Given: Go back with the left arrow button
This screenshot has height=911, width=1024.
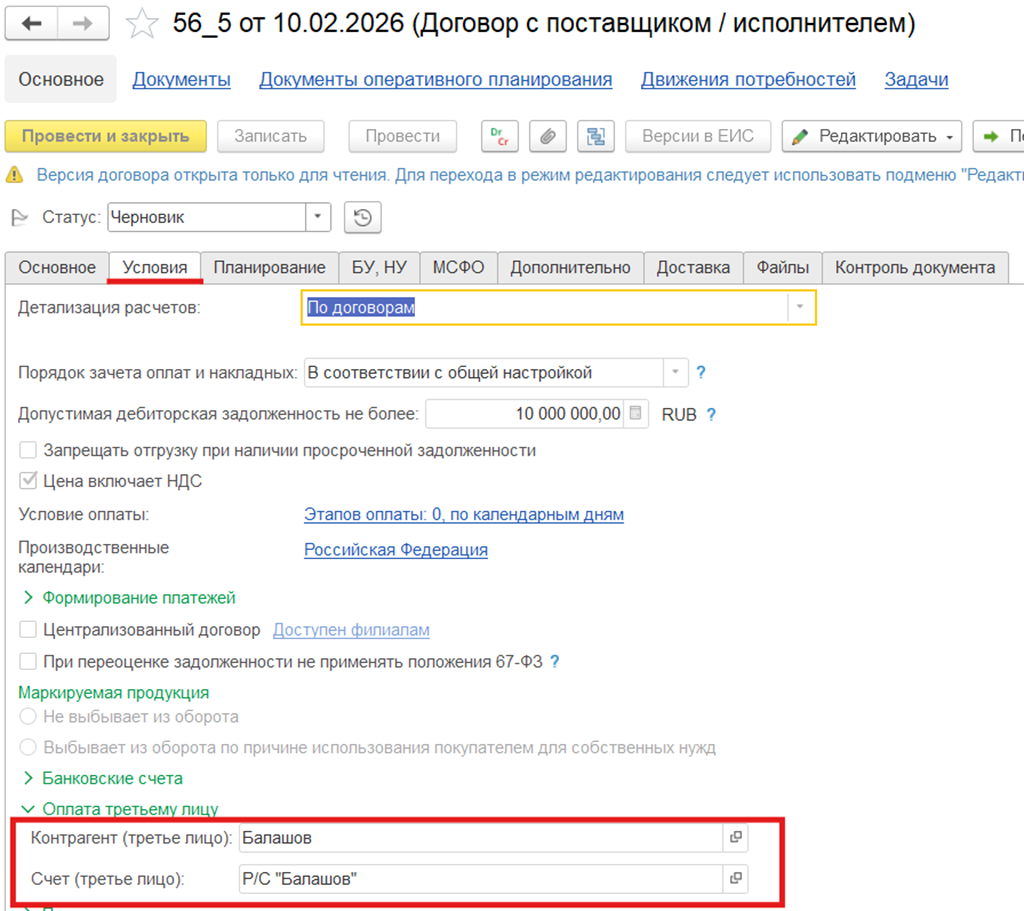Looking at the screenshot, I should (x=31, y=24).
